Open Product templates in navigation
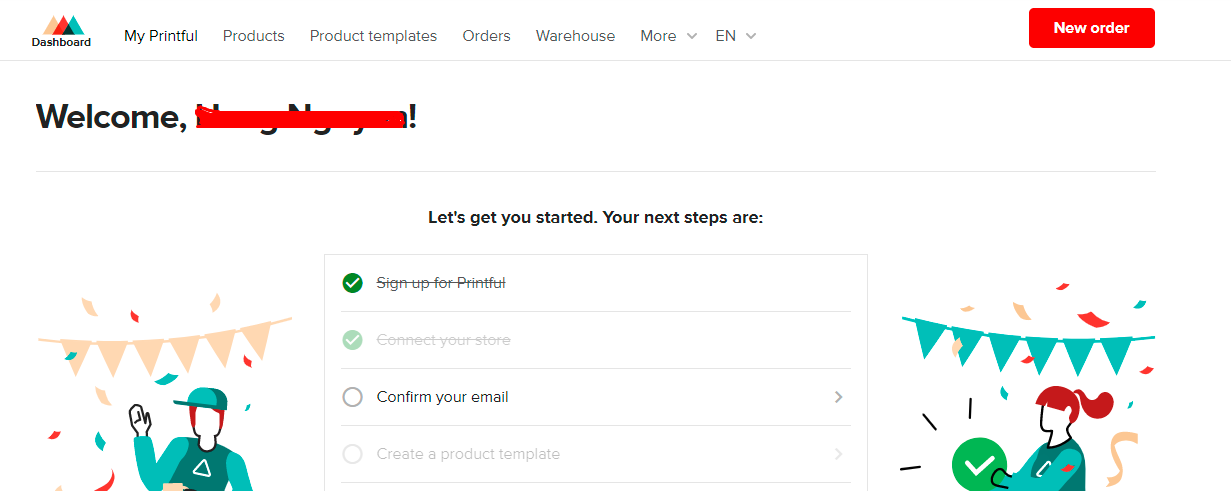The image size is (1231, 491). coord(373,36)
